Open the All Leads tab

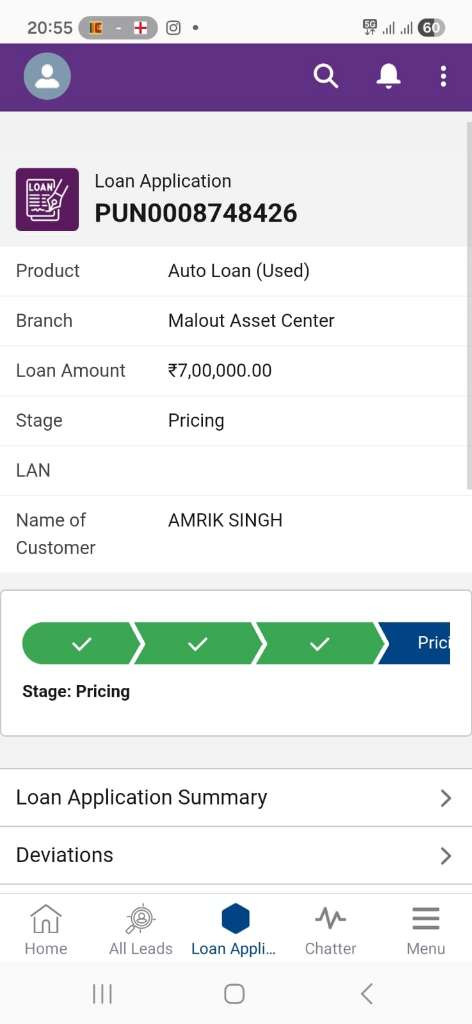(140, 931)
